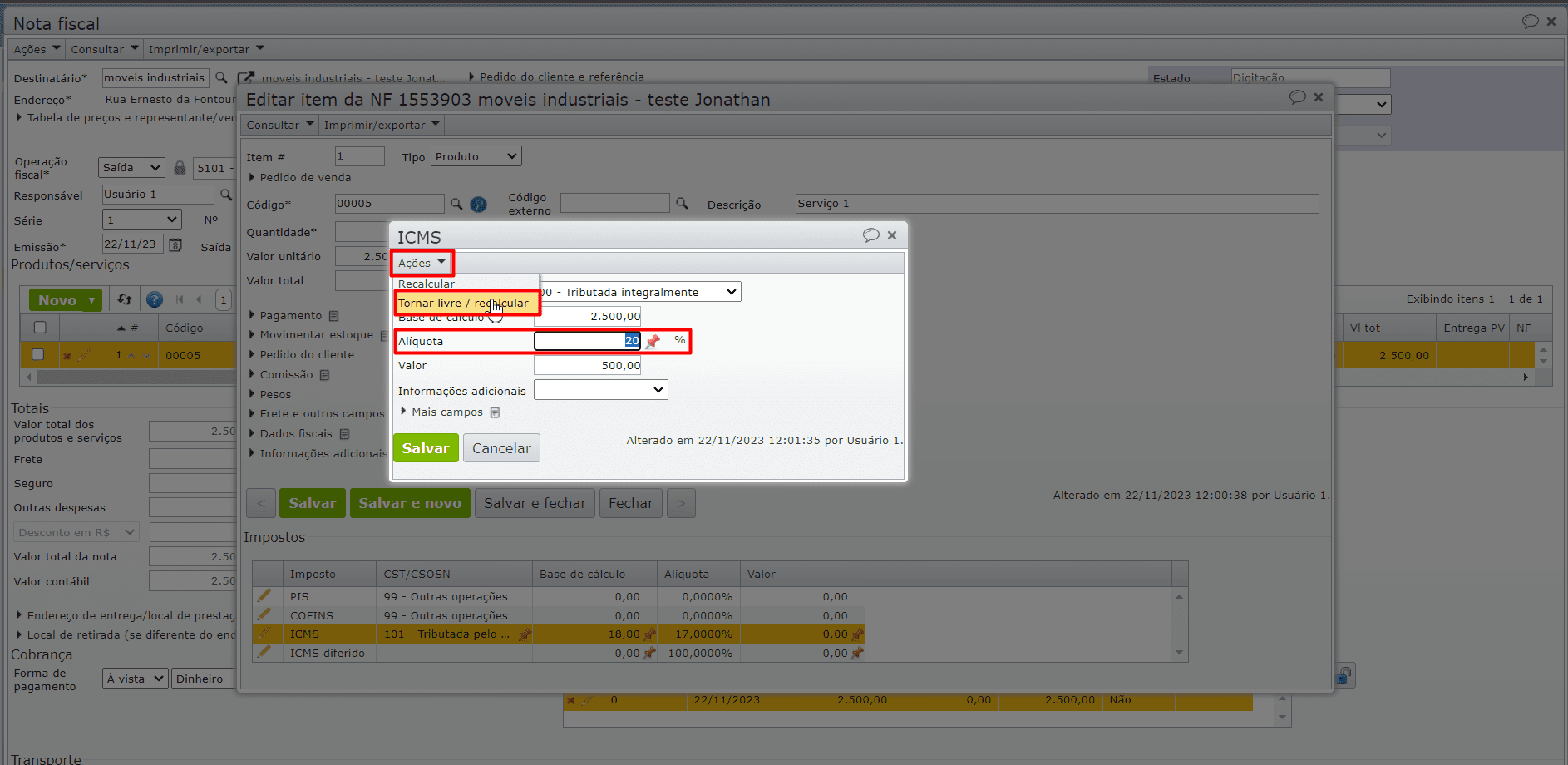Click the note icon next to Dados fiscais

point(345,434)
